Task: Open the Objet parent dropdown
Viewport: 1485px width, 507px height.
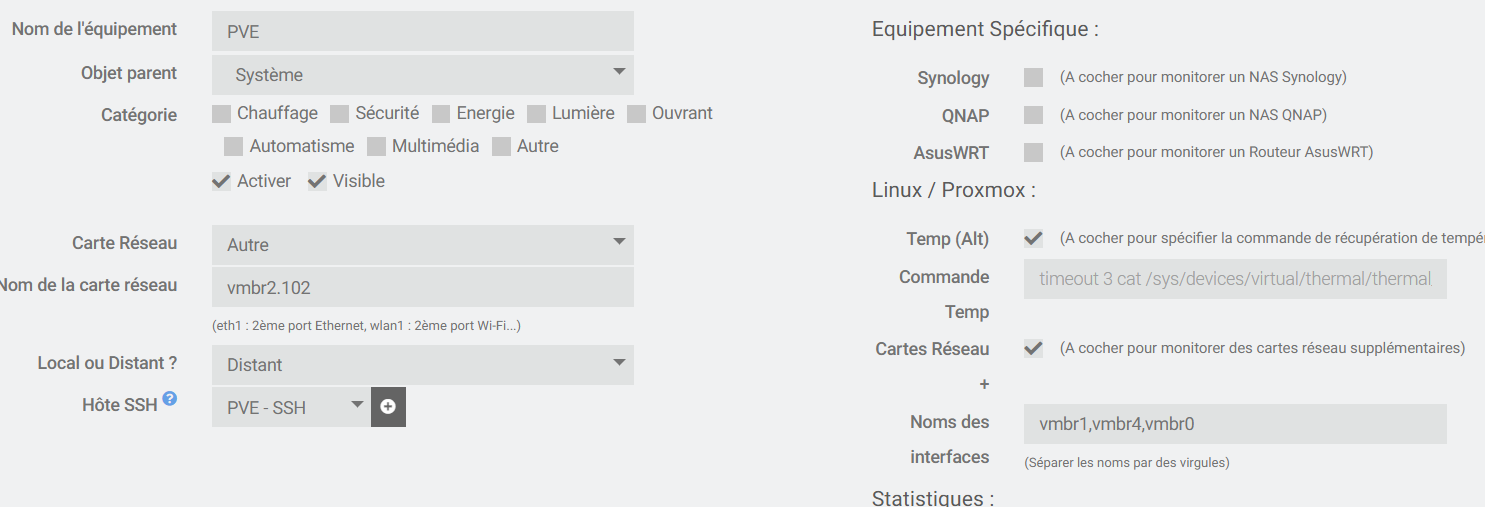Action: tap(422, 75)
